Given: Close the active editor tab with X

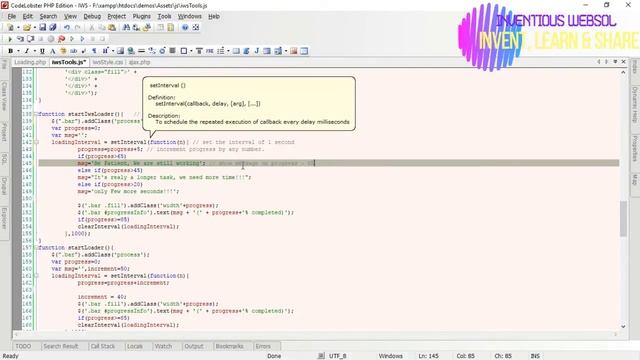Looking at the screenshot, I should 624,62.
